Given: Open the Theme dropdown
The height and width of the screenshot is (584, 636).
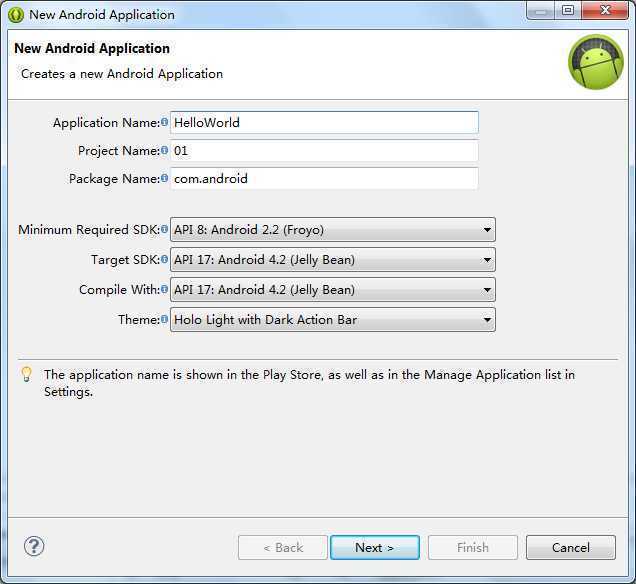Looking at the screenshot, I should pyautogui.click(x=333, y=320).
